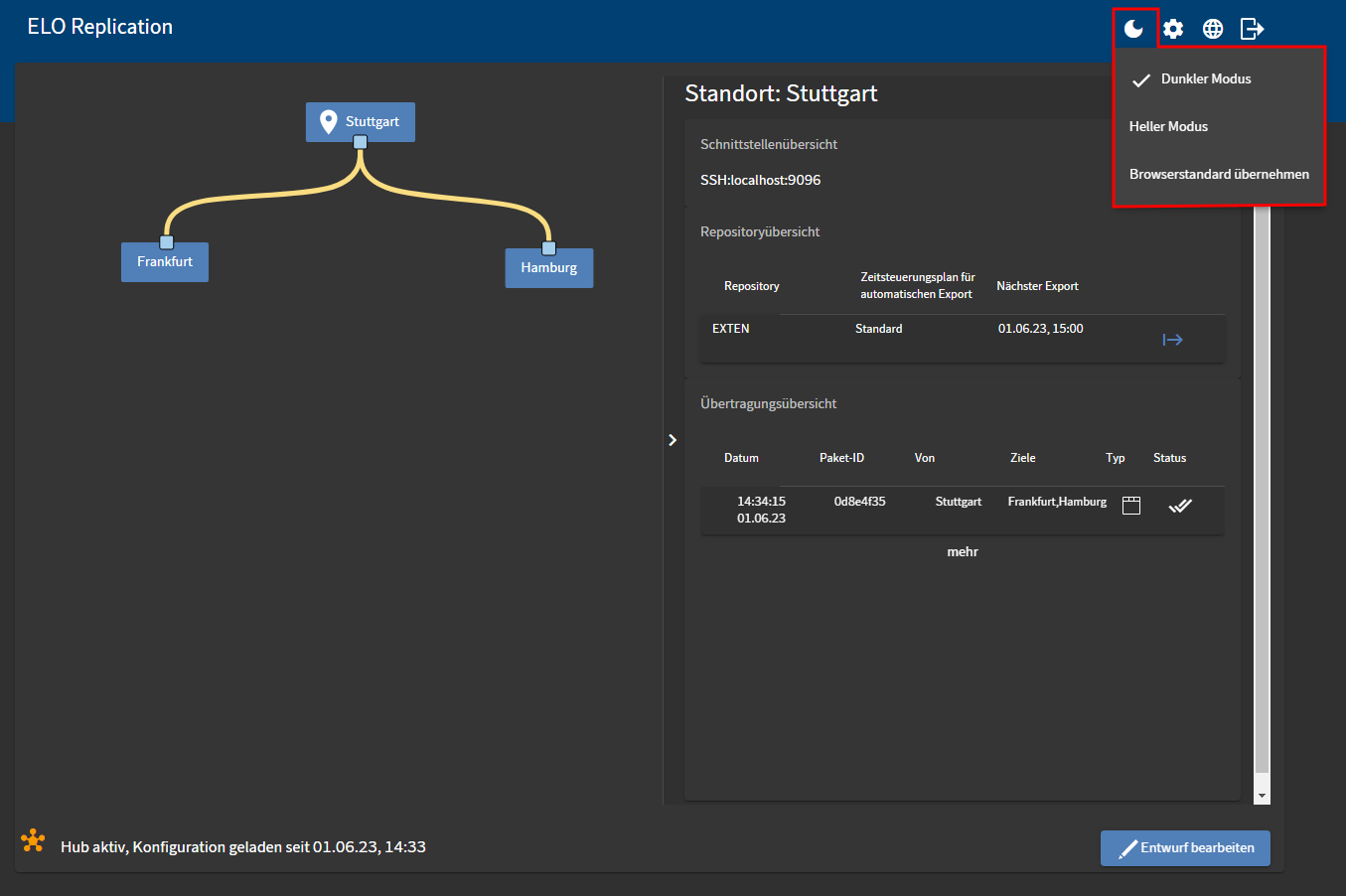Click the Ziele column header

(1023, 458)
